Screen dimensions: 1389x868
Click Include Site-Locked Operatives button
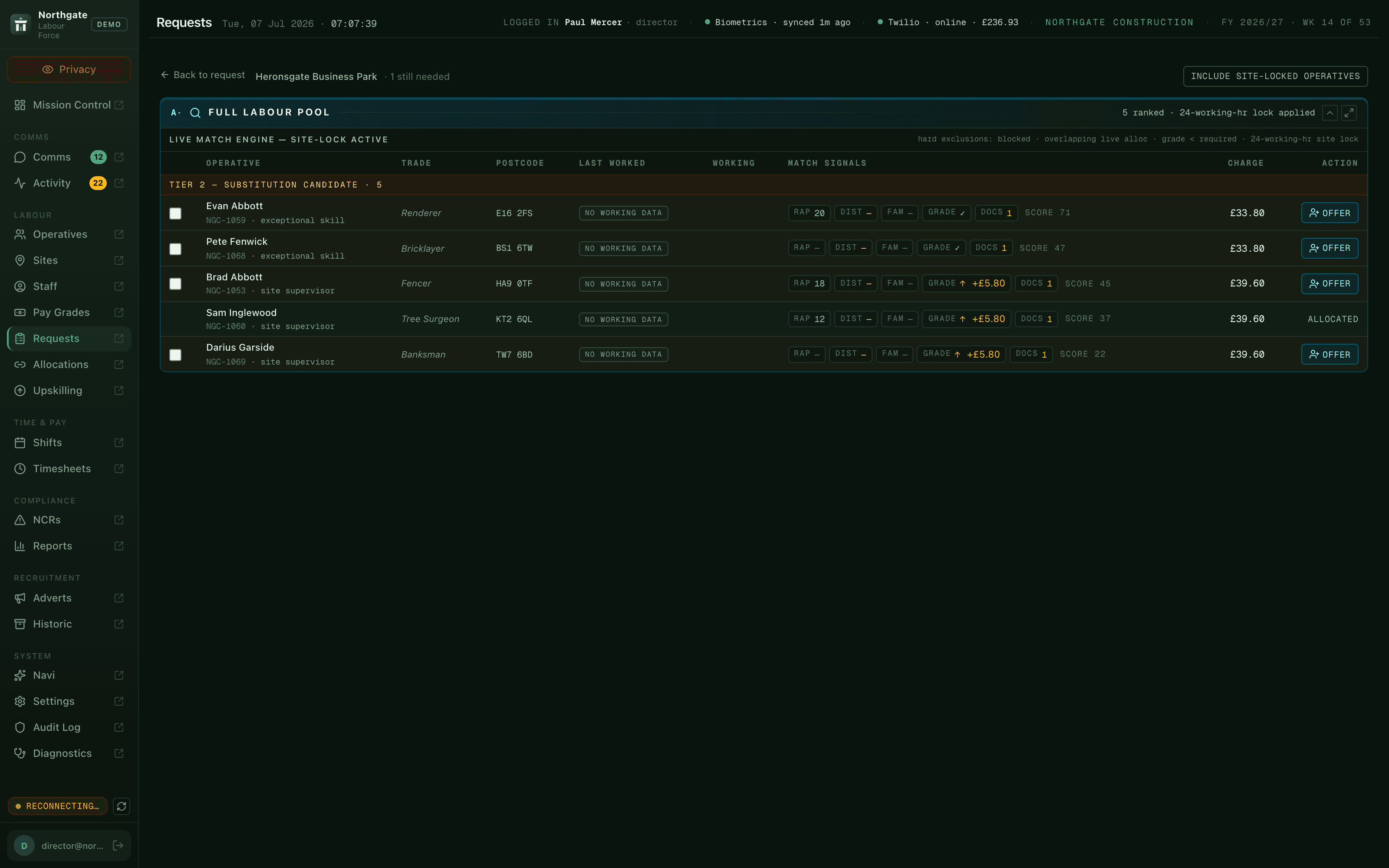point(1275,76)
